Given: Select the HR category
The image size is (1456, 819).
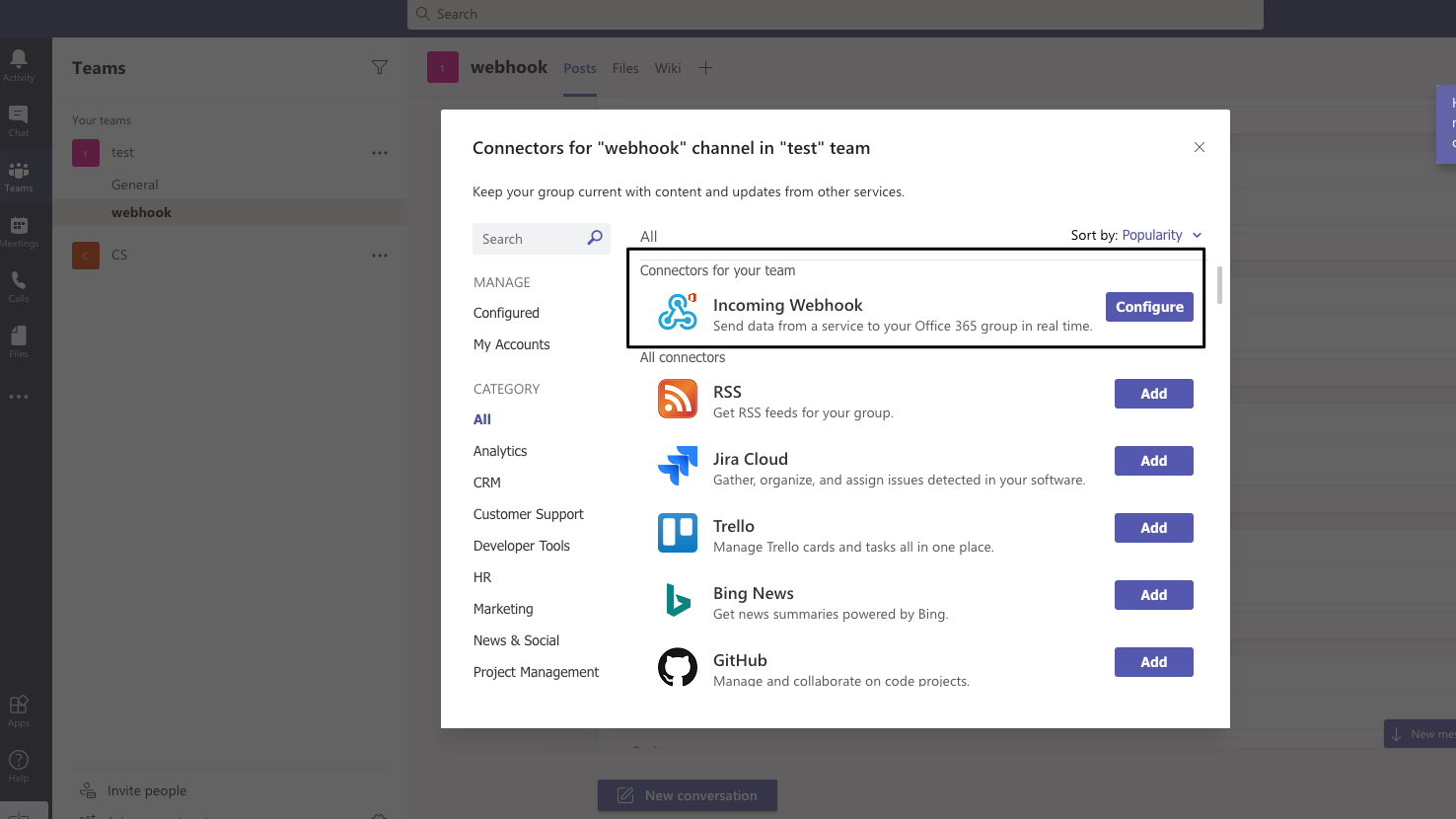Looking at the screenshot, I should pos(482,577).
